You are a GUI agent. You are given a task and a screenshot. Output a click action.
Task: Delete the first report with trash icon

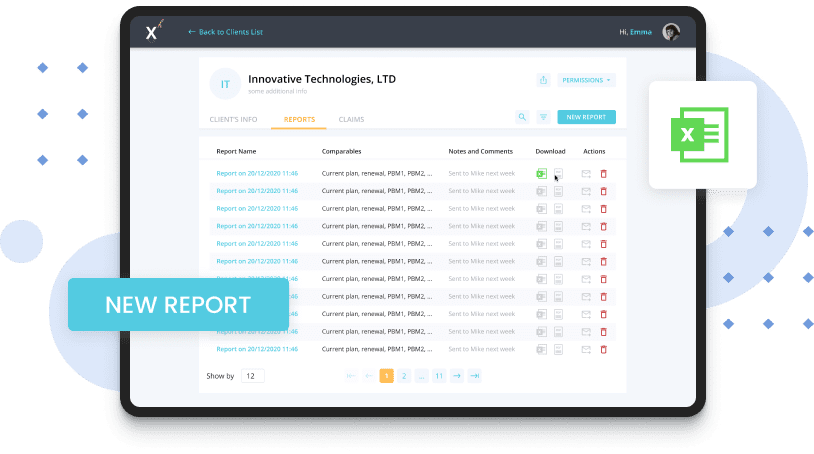coord(603,174)
